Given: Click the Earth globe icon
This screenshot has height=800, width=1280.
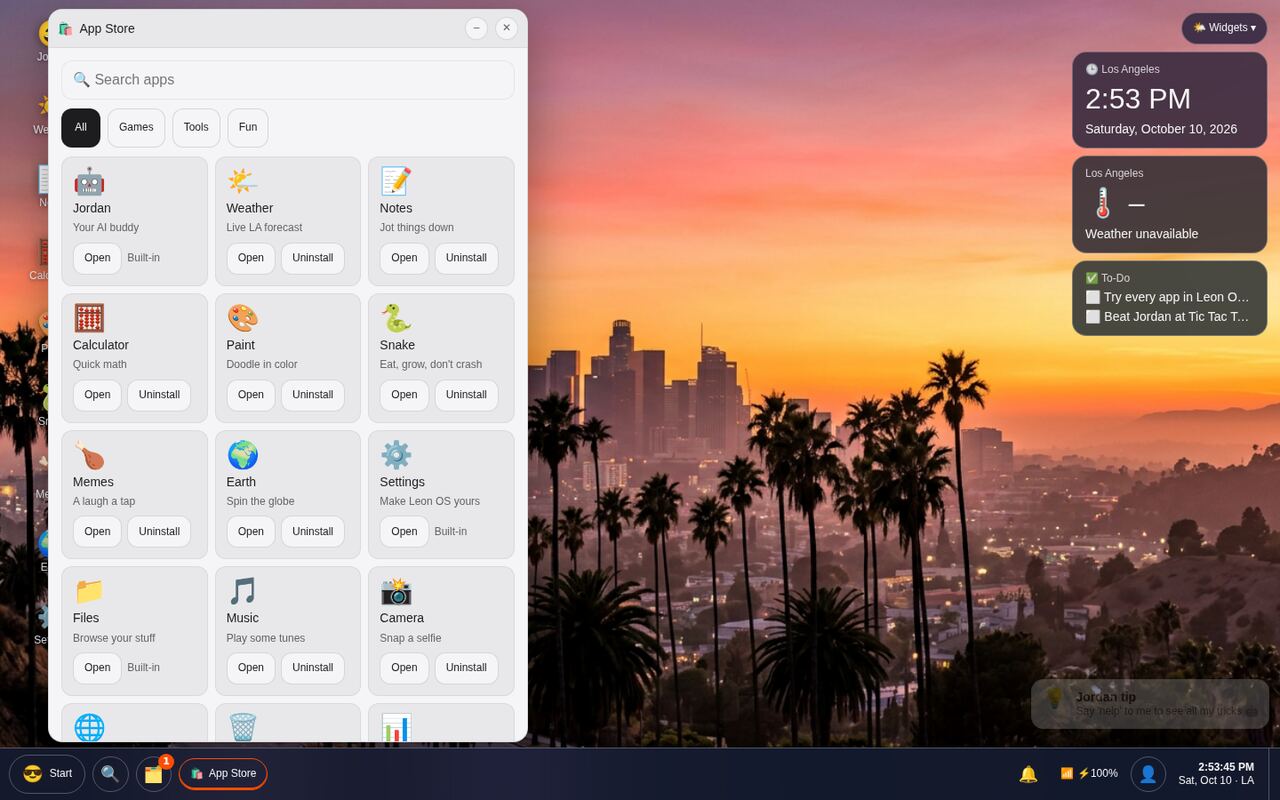Looking at the screenshot, I should click(242, 455).
